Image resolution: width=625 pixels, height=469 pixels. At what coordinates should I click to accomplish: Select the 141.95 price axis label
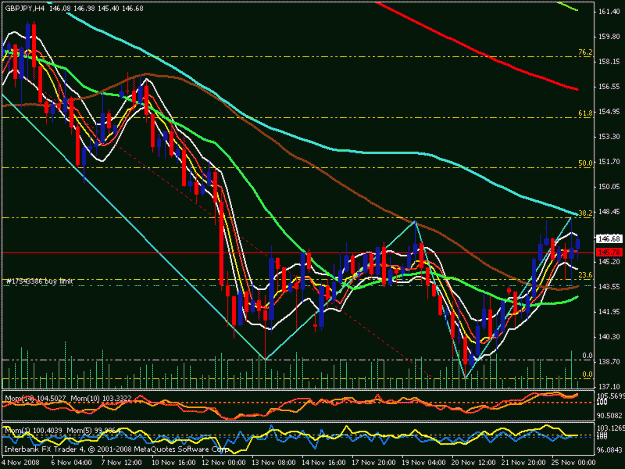point(609,312)
